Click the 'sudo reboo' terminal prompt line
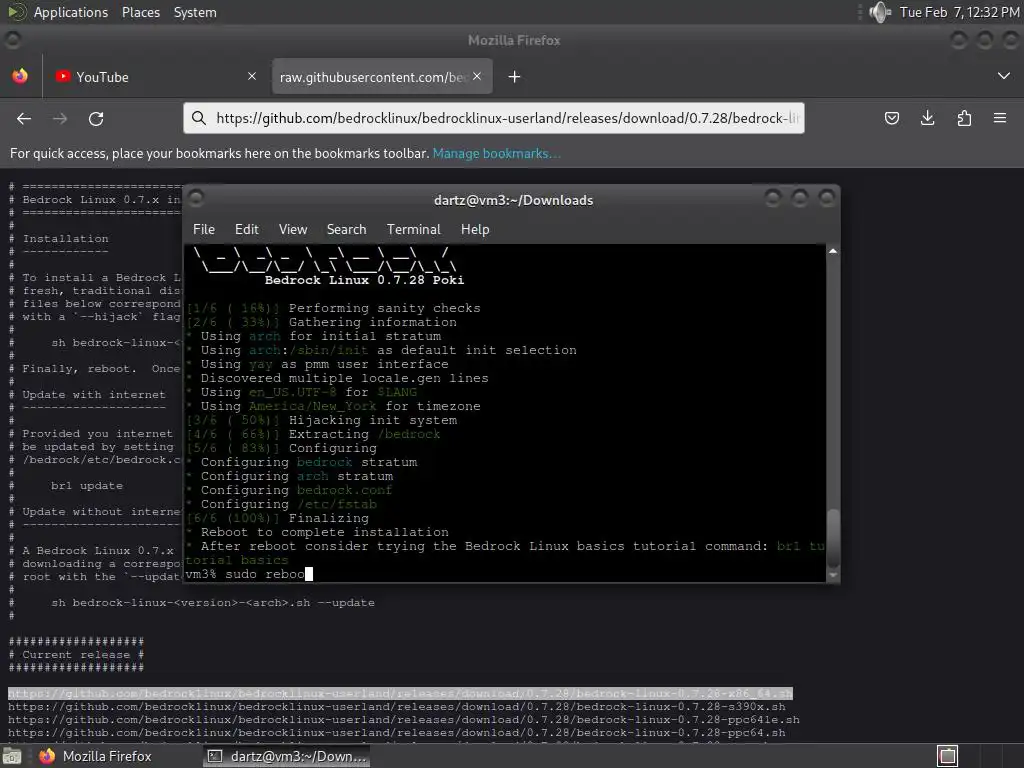 coord(249,574)
